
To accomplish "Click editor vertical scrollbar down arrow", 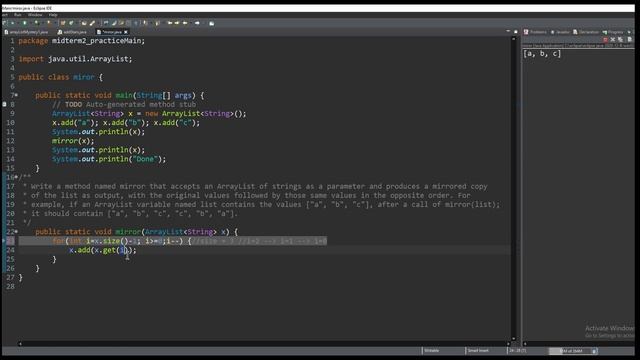I will tap(513, 338).
